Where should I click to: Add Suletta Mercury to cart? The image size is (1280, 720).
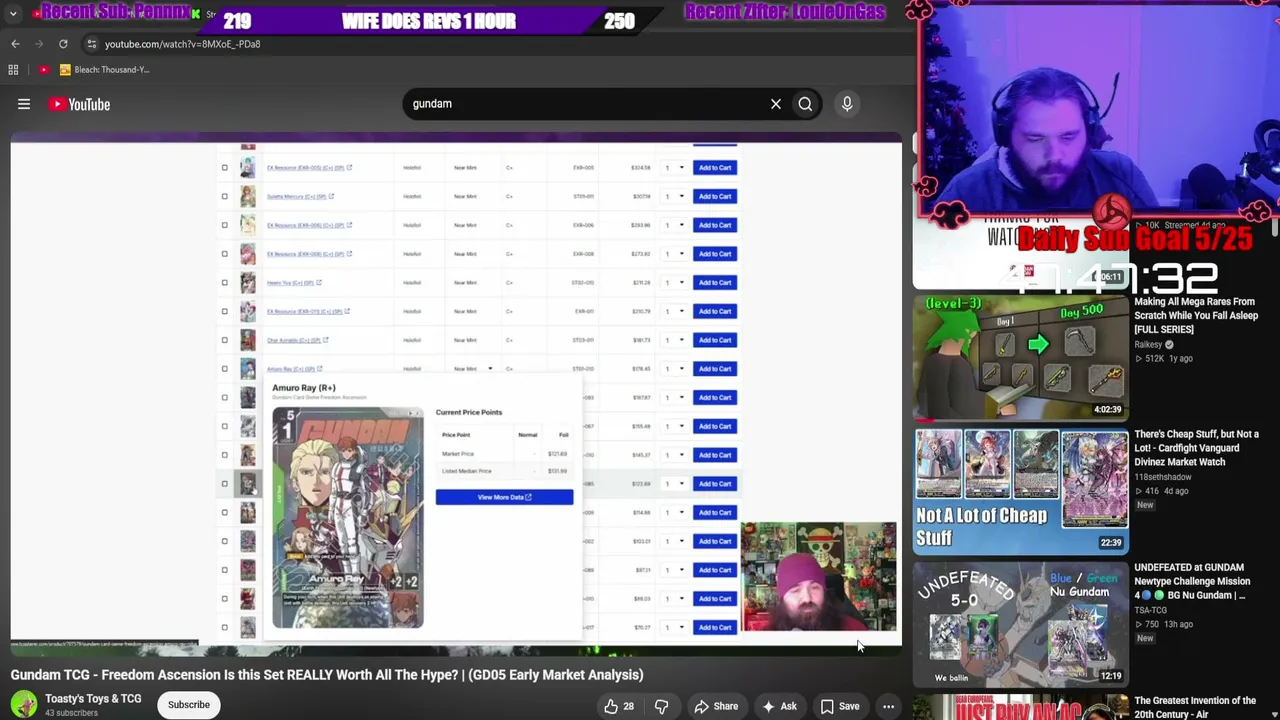tap(715, 196)
